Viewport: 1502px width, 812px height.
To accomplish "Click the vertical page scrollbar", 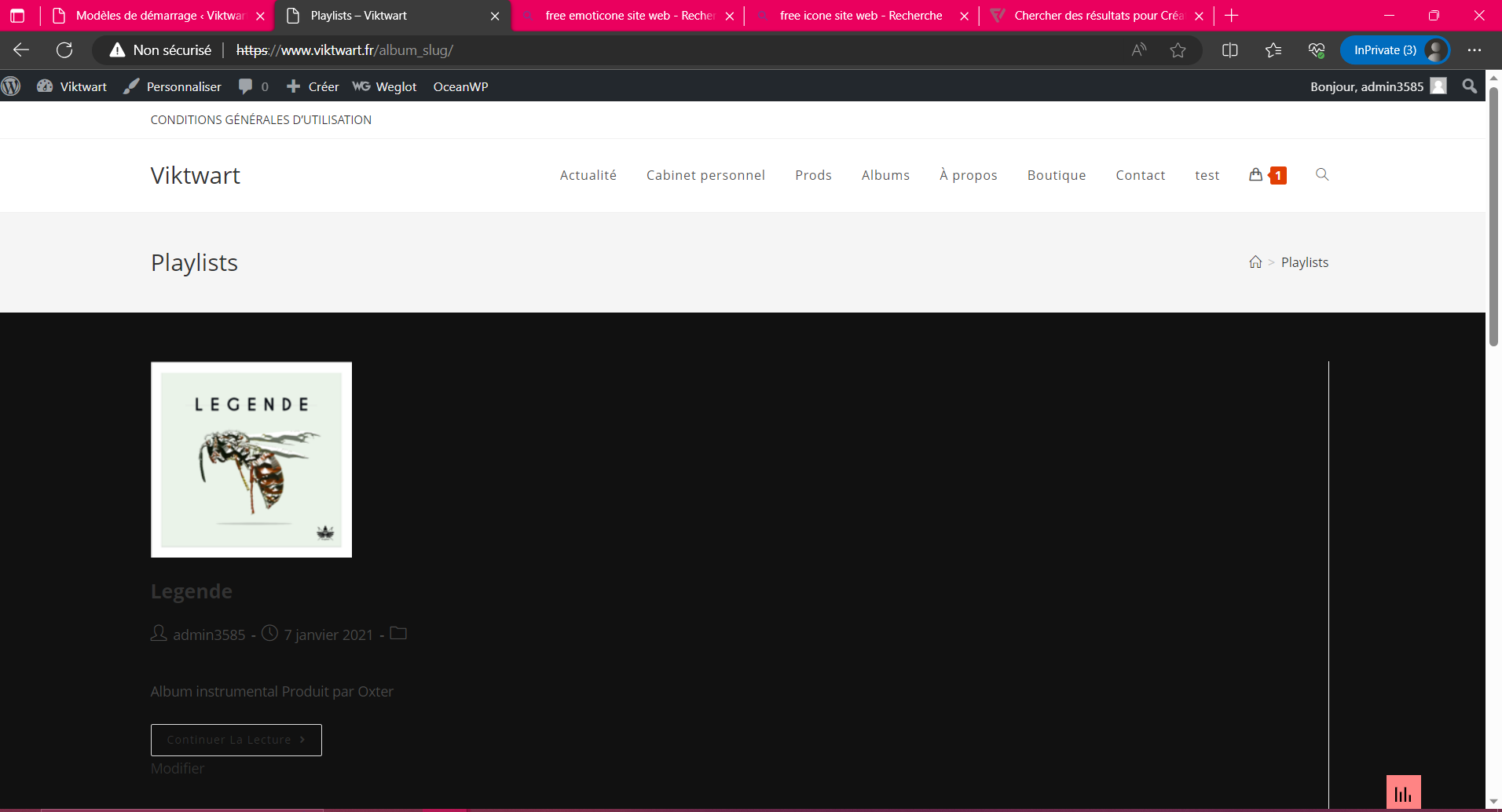I will point(1493,216).
